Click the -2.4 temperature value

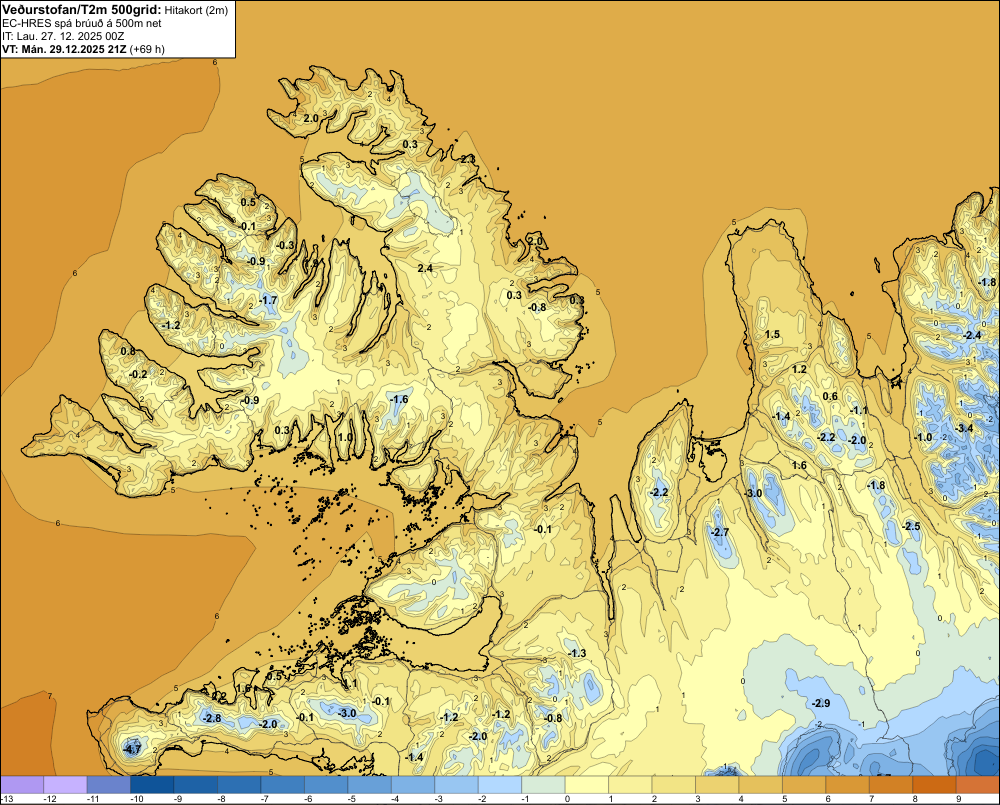click(972, 335)
